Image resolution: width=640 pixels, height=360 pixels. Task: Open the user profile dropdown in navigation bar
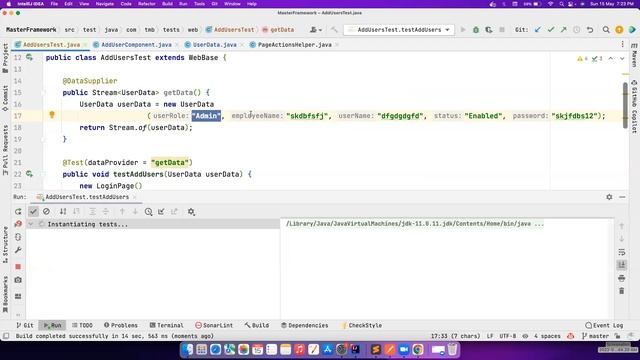(316, 30)
